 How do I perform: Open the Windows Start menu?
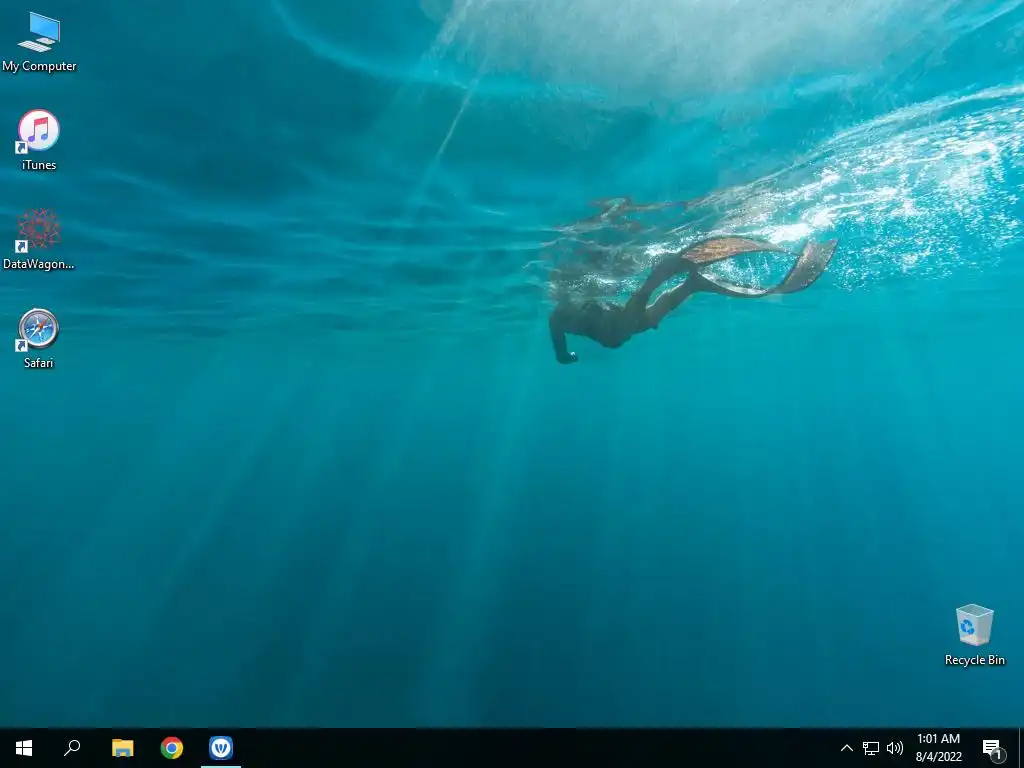[24, 748]
